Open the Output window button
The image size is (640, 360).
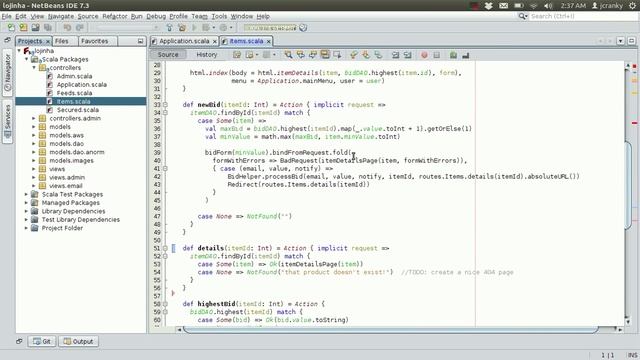pos(78,341)
